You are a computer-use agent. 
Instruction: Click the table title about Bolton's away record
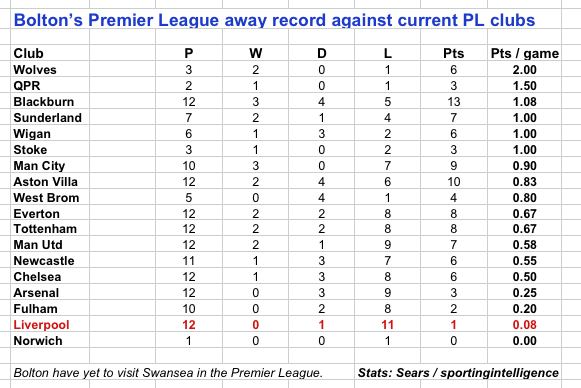[x=274, y=20]
